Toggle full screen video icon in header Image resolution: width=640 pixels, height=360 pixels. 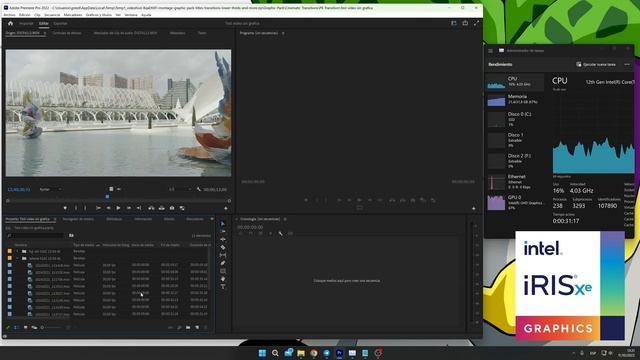(476, 23)
